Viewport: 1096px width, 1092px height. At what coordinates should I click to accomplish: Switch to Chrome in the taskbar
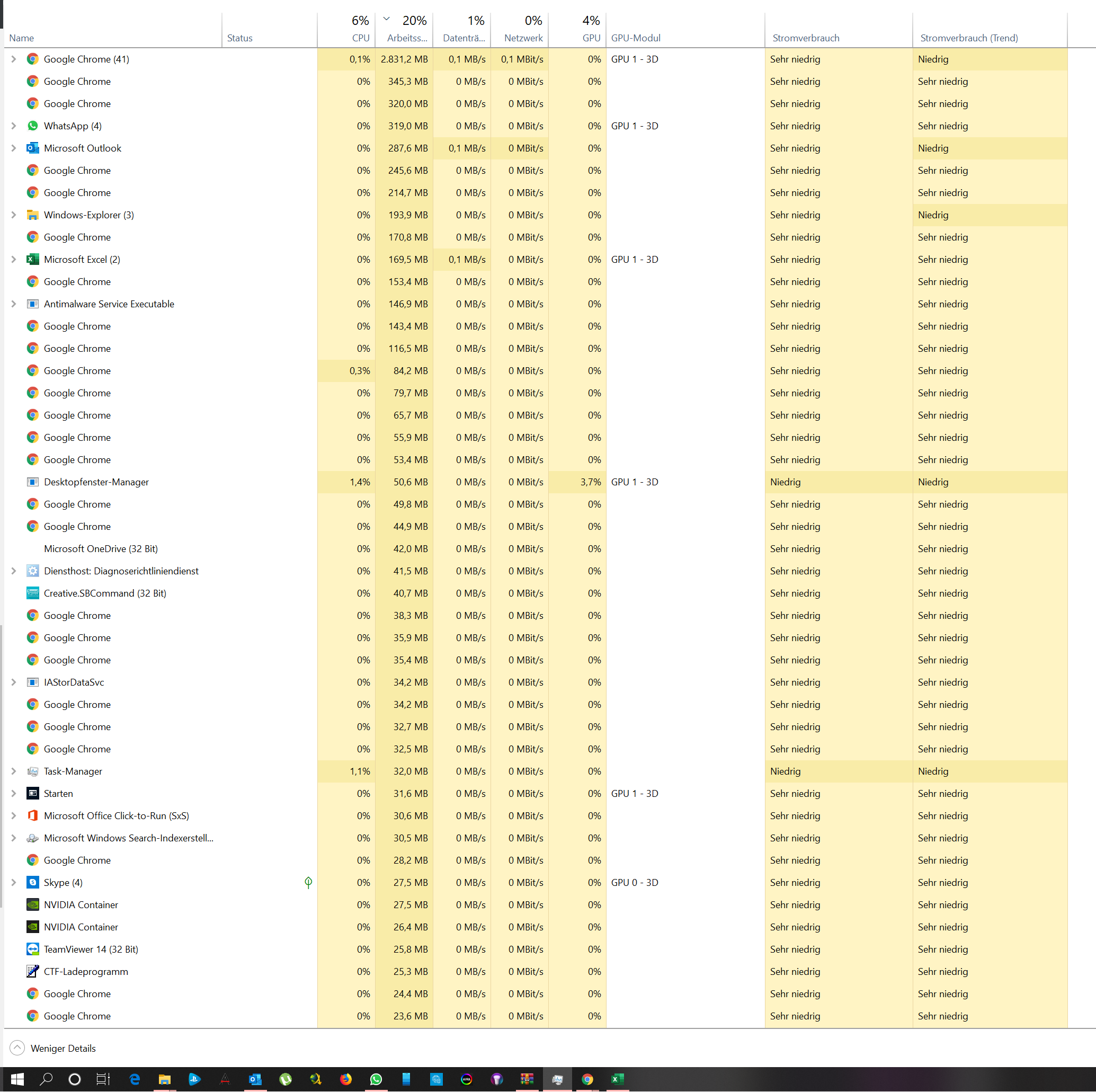click(587, 1079)
